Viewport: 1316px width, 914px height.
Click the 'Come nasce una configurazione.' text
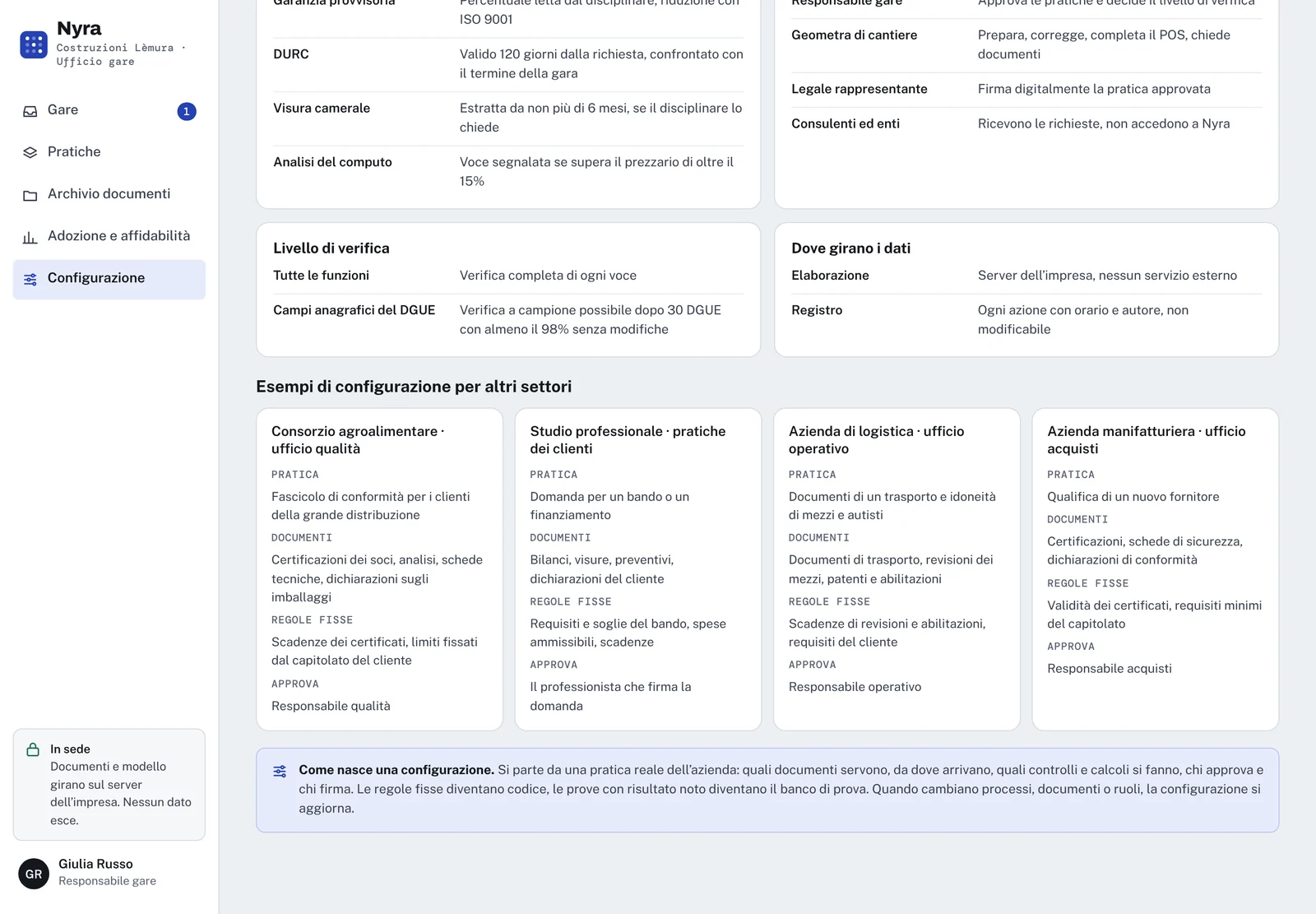396,770
